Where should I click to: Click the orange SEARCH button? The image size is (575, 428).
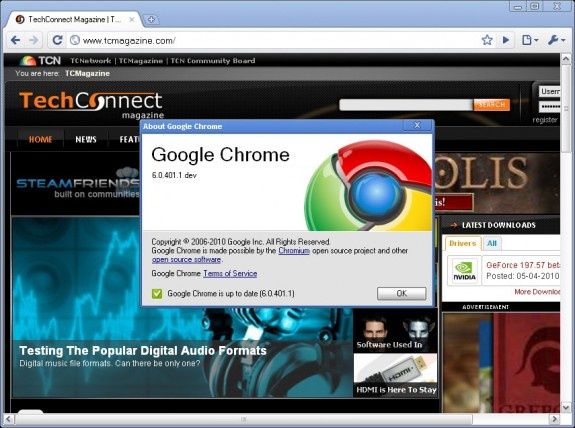[492, 105]
